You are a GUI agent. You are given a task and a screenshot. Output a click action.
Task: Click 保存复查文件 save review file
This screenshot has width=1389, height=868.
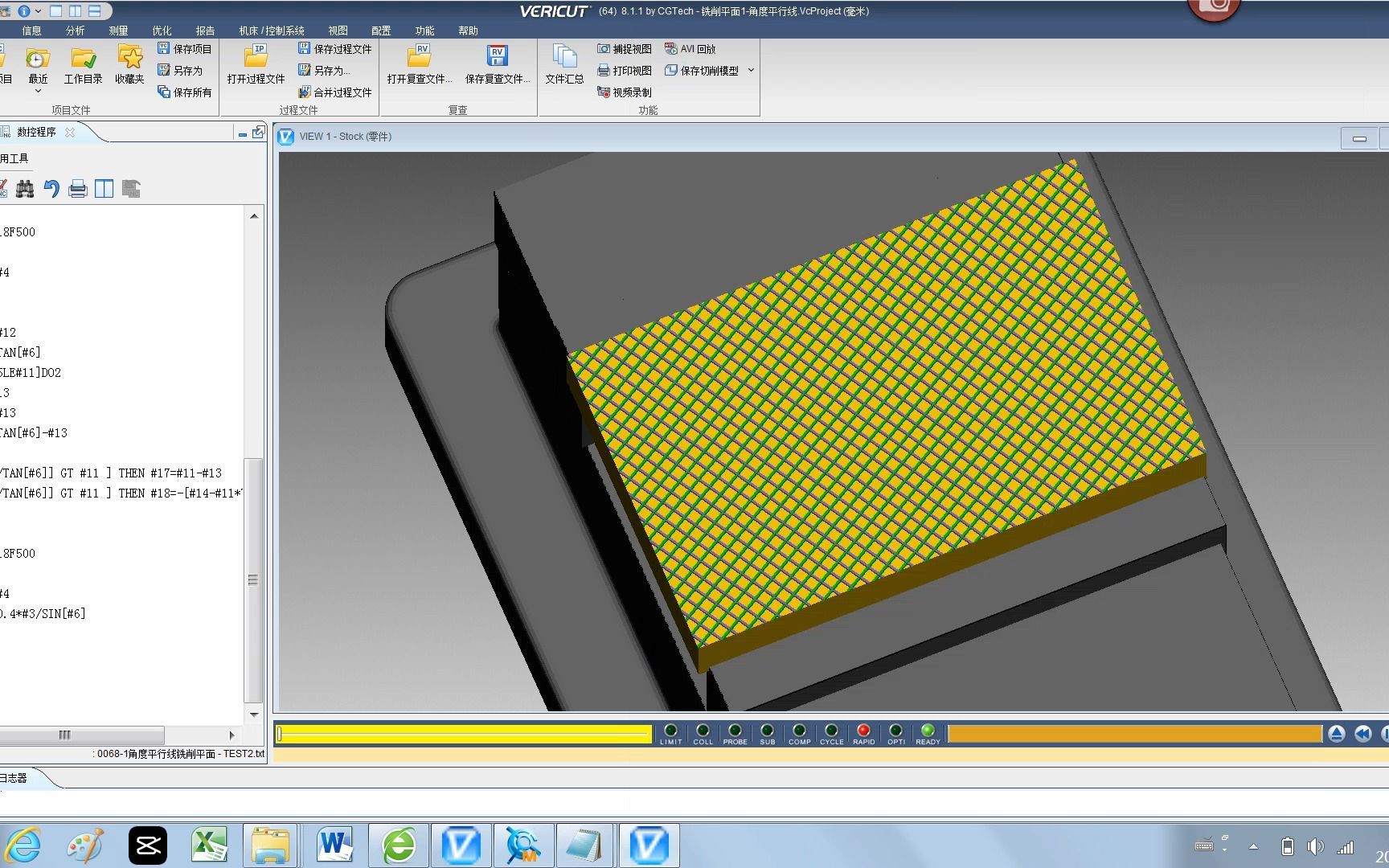coord(498,66)
